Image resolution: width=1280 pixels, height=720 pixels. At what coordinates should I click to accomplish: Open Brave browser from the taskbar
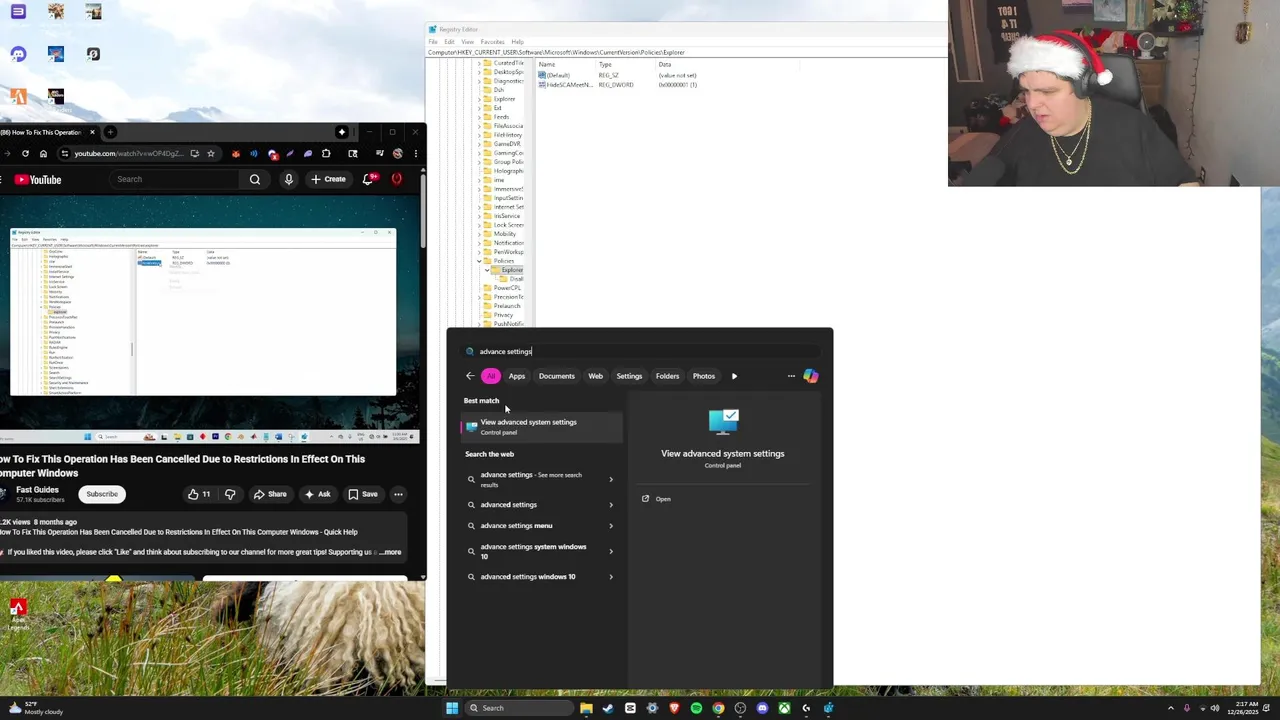coord(674,708)
